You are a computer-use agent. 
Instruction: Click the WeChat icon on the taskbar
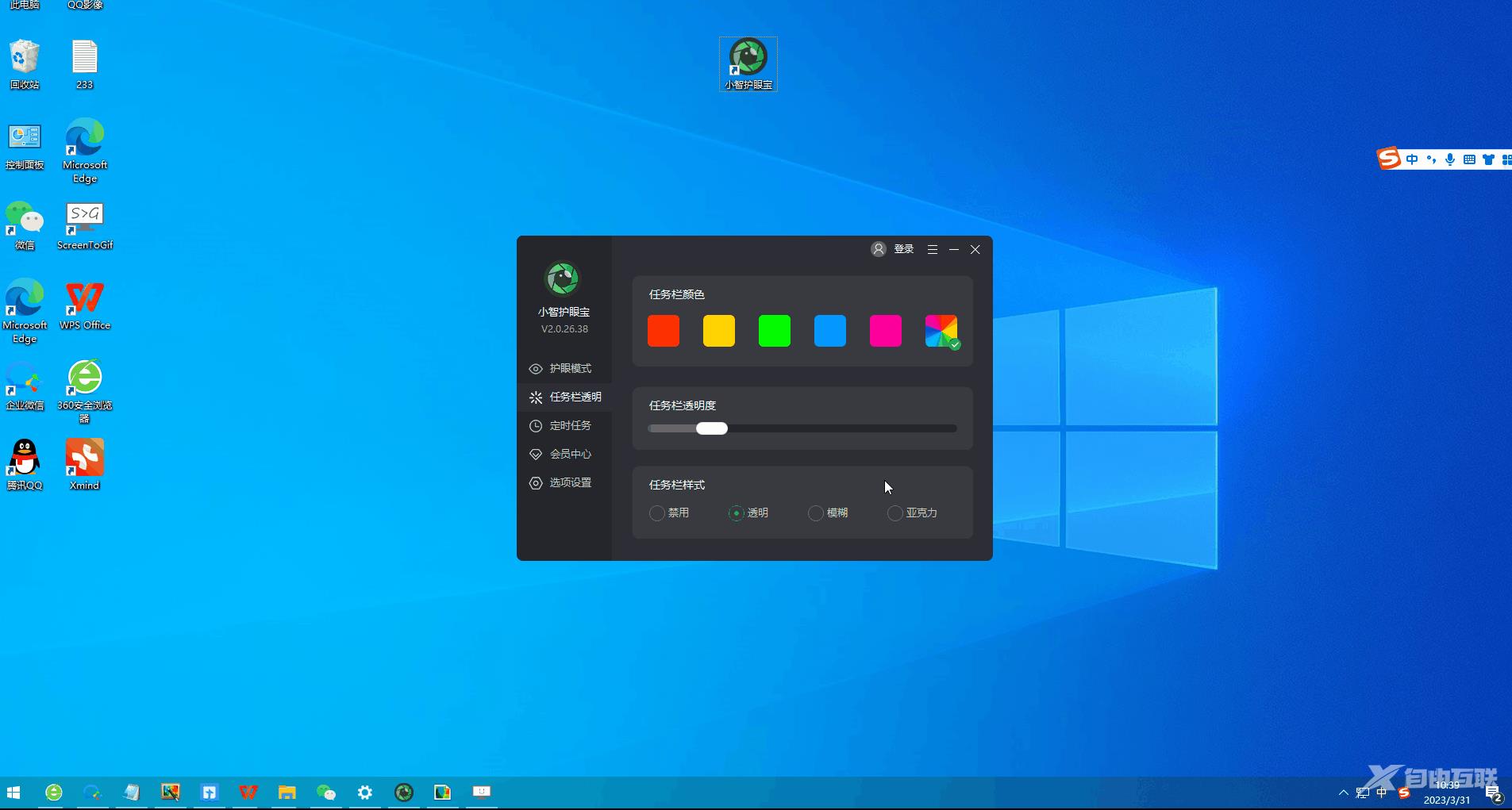point(325,793)
